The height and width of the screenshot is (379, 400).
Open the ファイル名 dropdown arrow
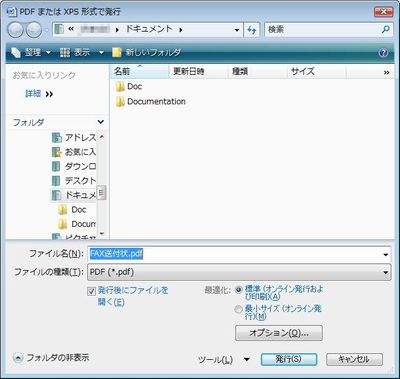tap(386, 255)
